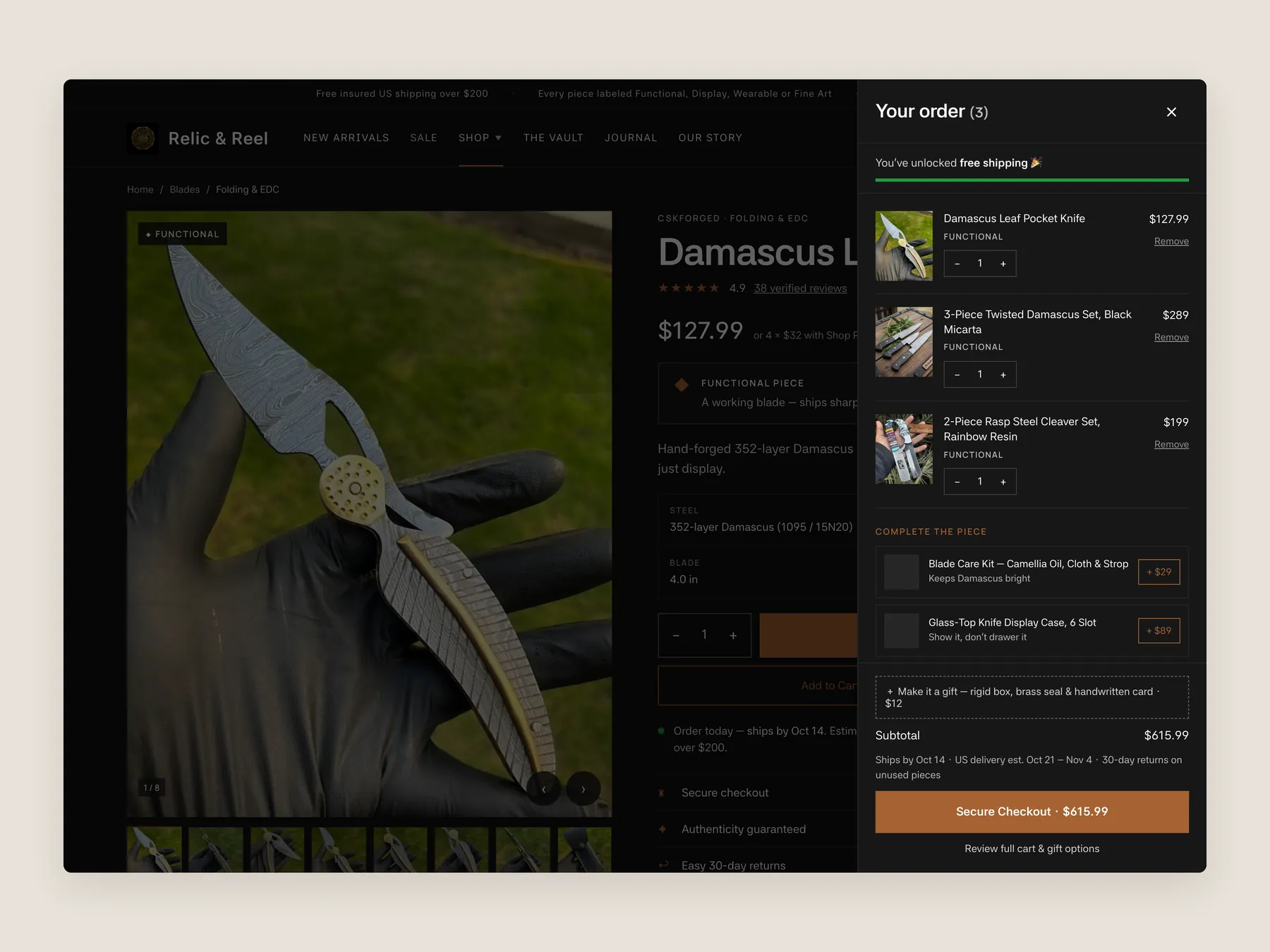
Task: Go to Blades breadcrumb
Action: [x=185, y=190]
